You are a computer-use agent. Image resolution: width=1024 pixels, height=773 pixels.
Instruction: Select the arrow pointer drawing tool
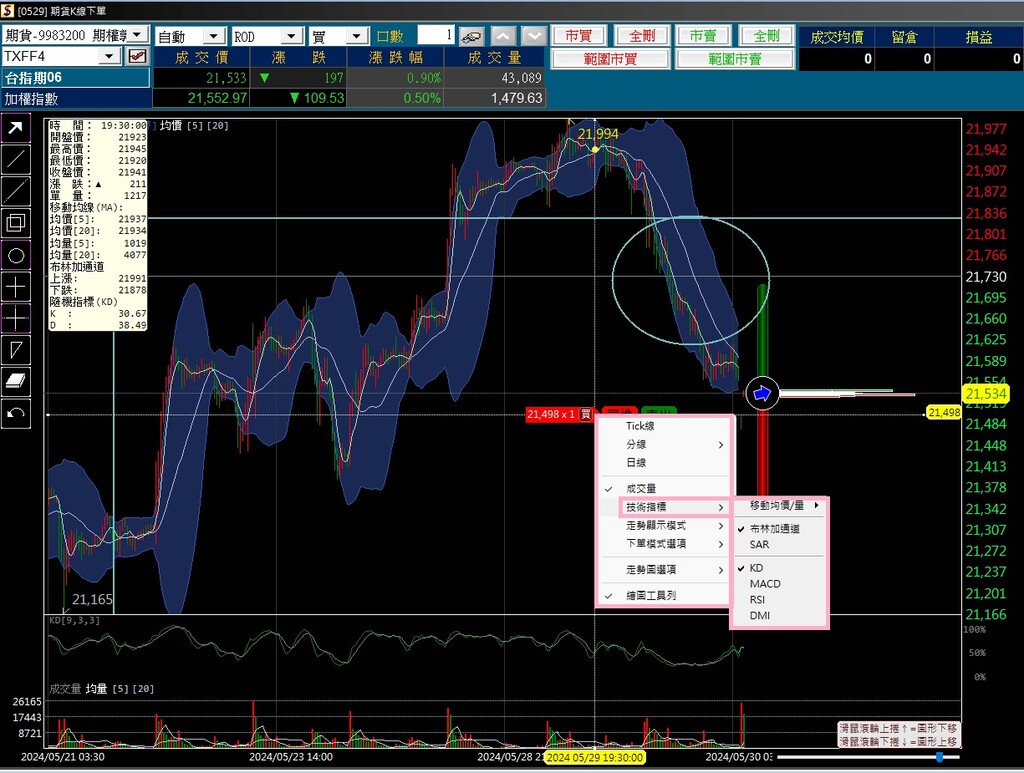click(16, 127)
